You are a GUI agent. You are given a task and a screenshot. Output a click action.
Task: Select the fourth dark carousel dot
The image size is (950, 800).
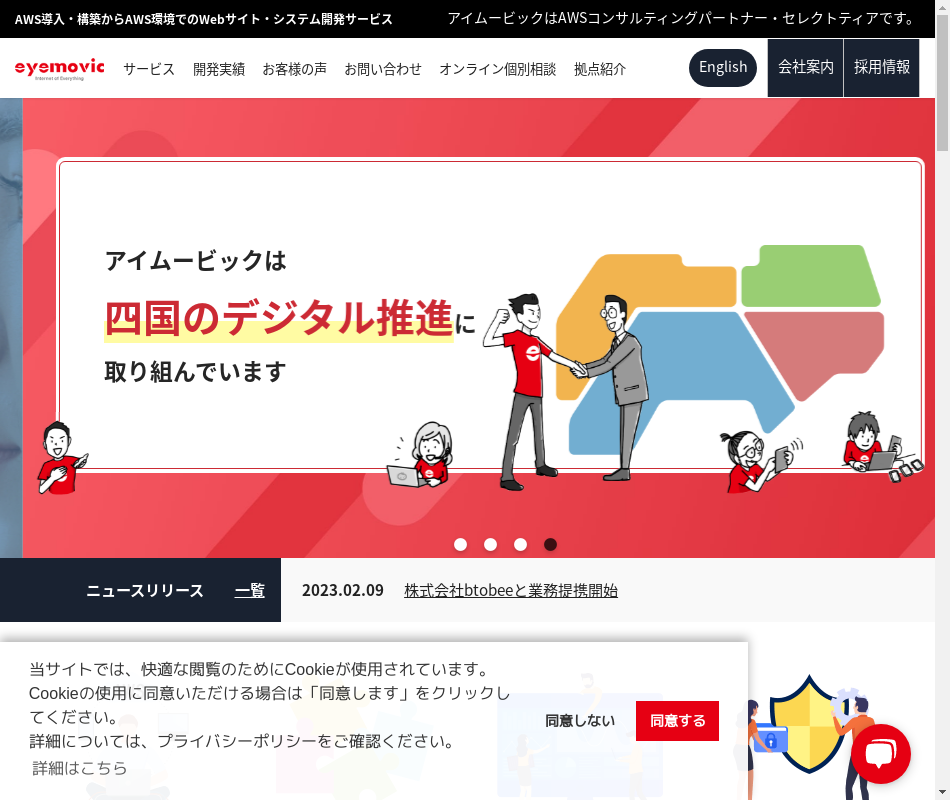[x=550, y=544]
